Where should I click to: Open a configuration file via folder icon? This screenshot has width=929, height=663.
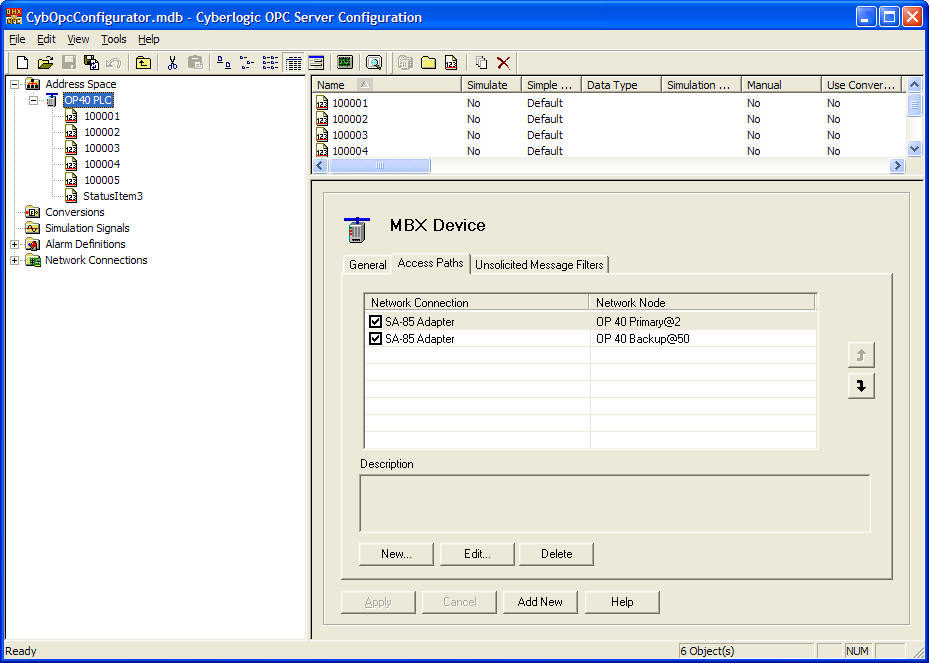[45, 63]
